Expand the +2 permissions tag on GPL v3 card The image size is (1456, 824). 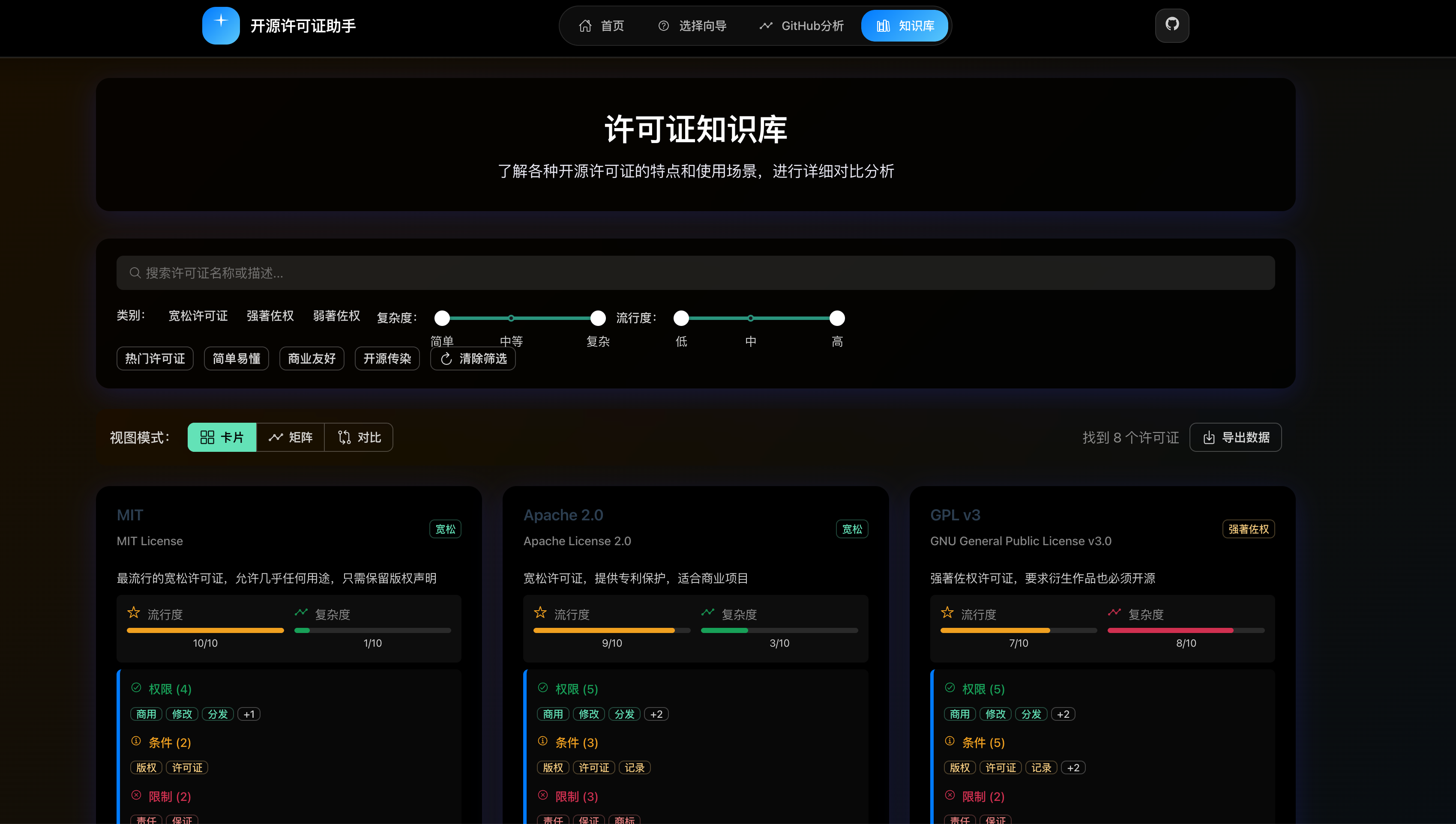[1063, 714]
